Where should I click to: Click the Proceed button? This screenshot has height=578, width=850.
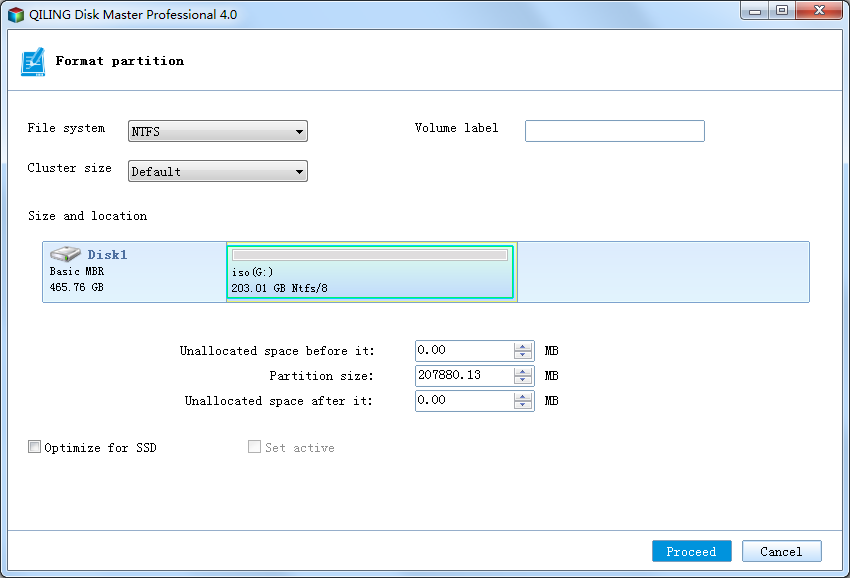click(692, 551)
